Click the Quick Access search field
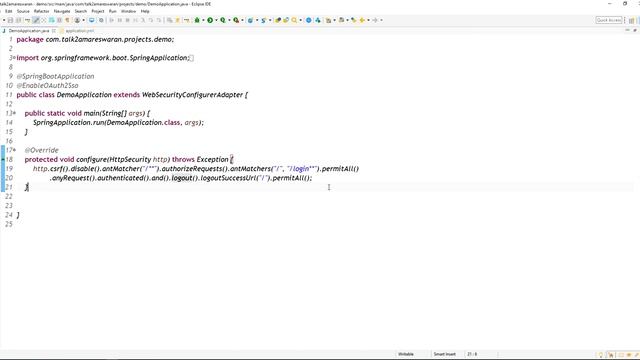 pos(609,20)
